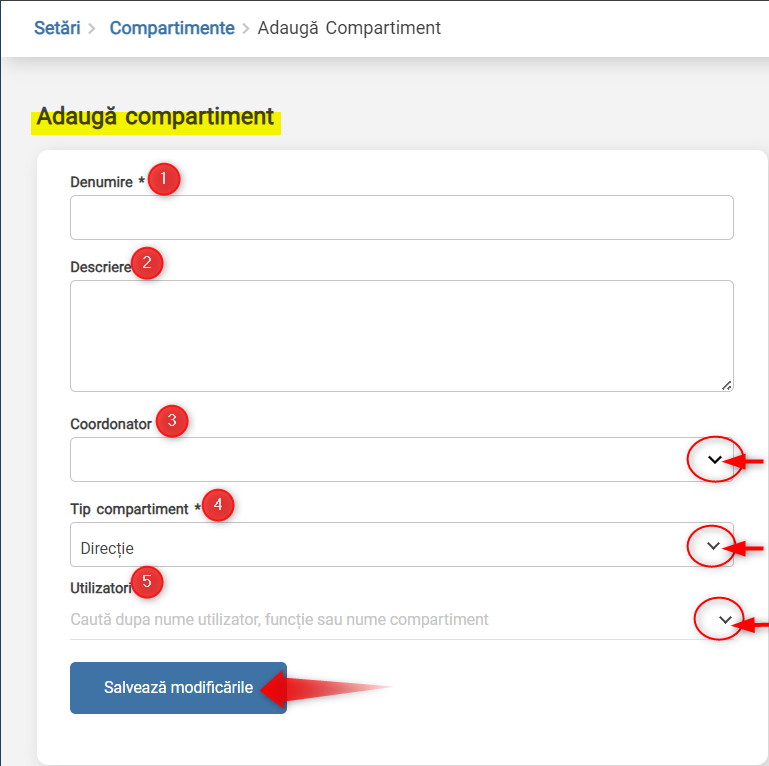Expand the Utilizatori search dropdown arrow
Image resolution: width=769 pixels, height=766 pixels.
[x=725, y=619]
